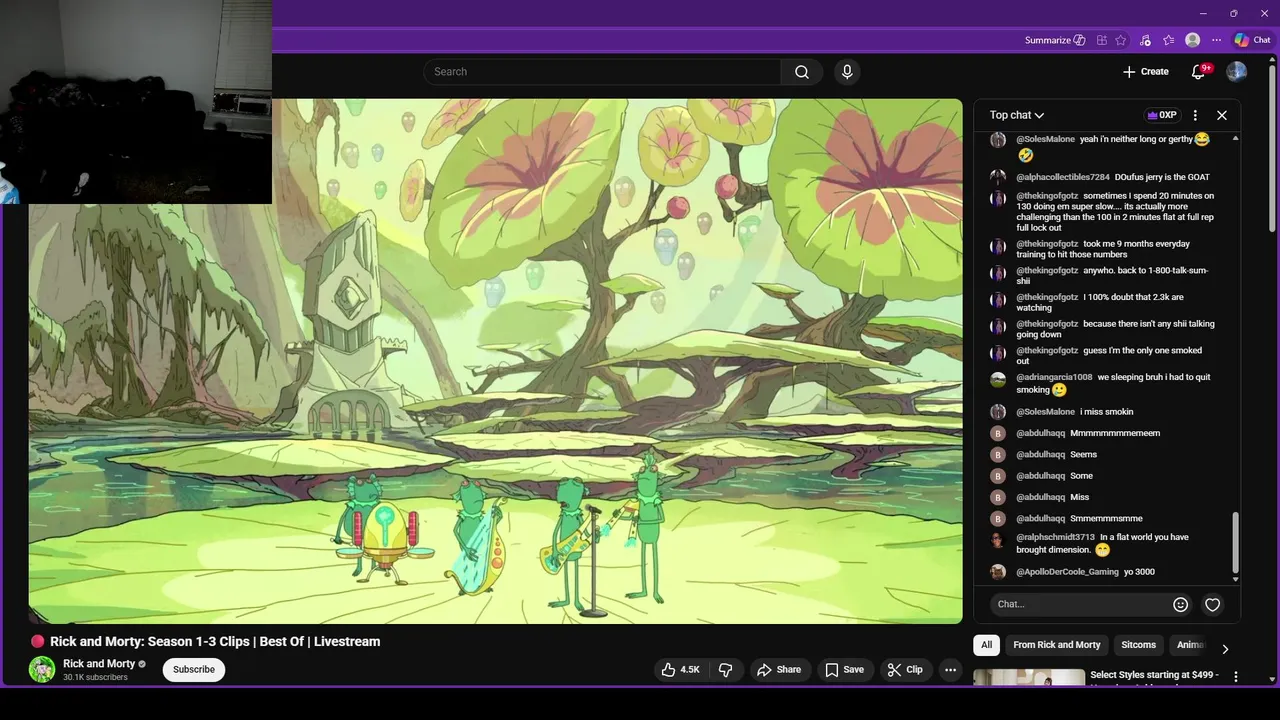Click the @ralphschmidt3713 username
The image size is (1280, 720).
pos(1055,537)
